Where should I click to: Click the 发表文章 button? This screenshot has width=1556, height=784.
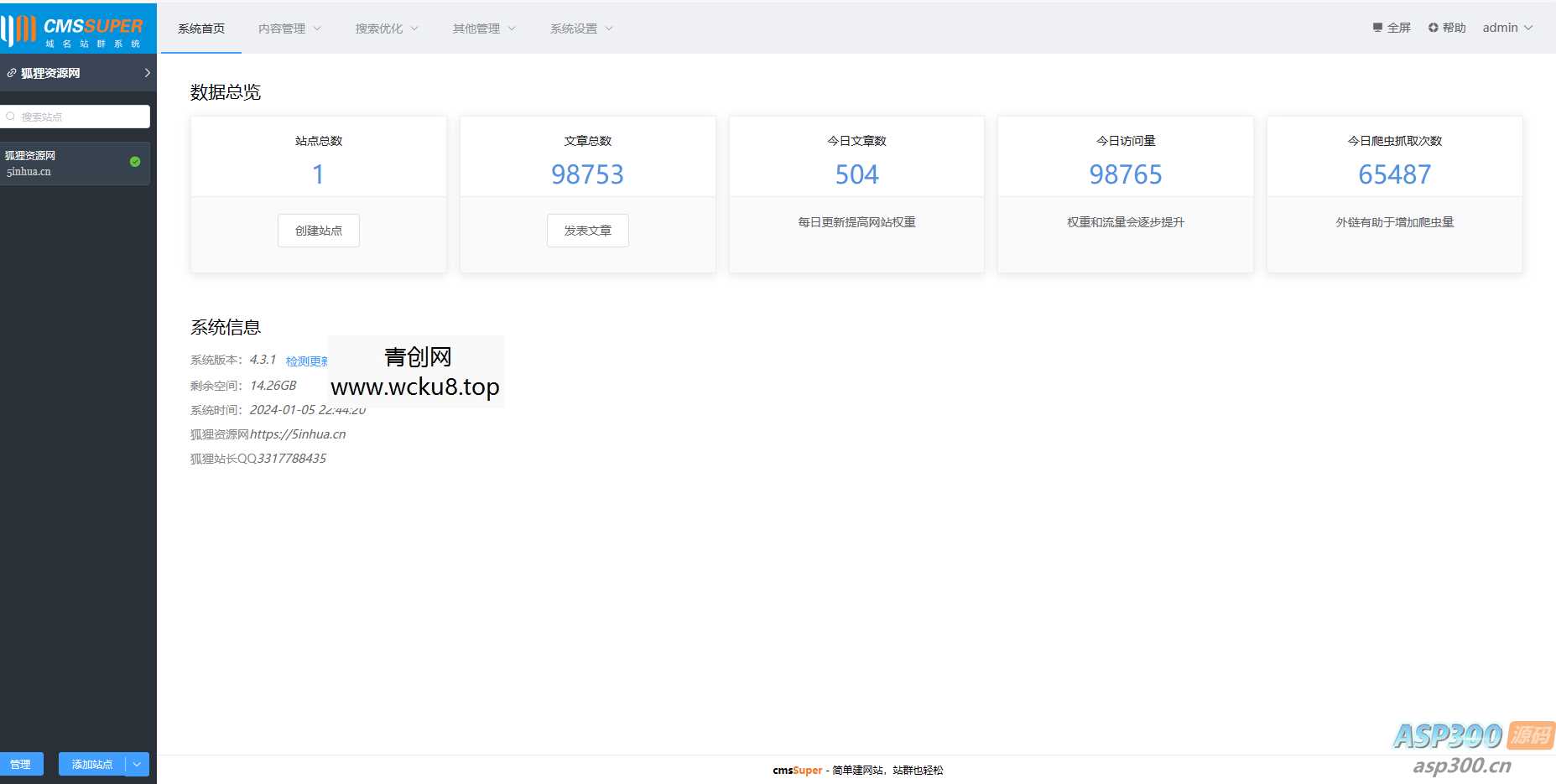click(x=588, y=230)
